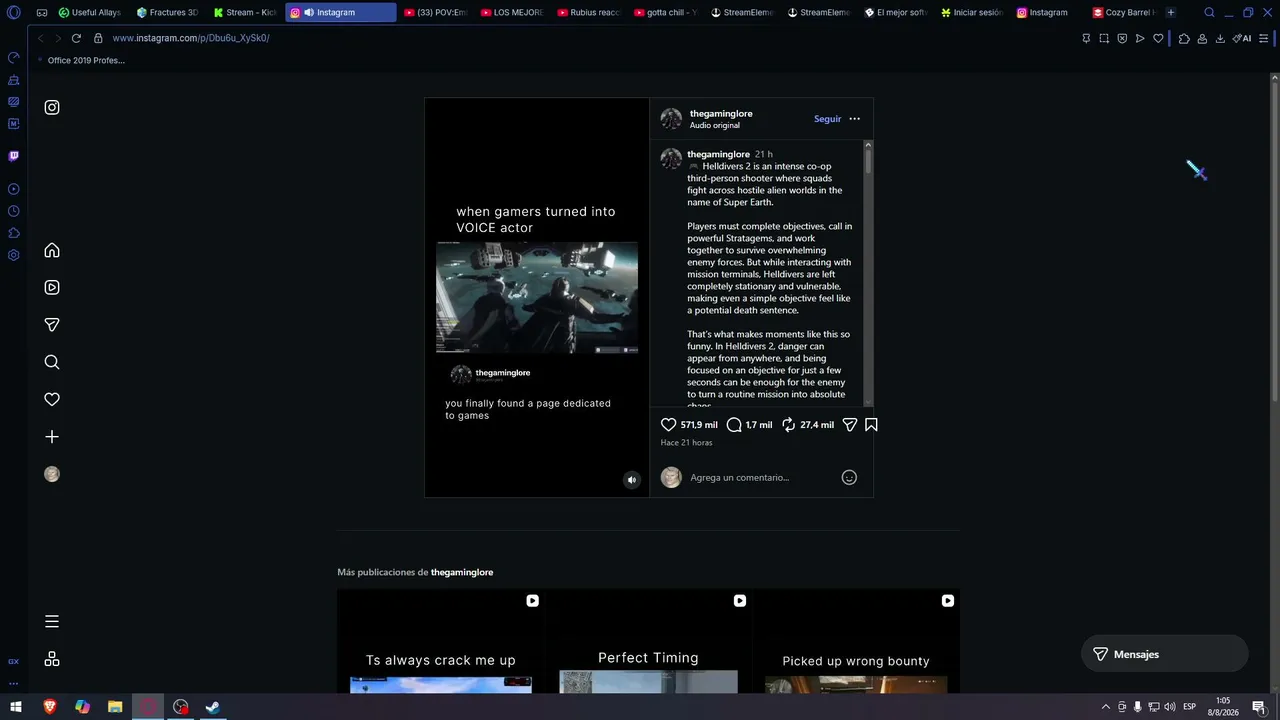
Task: Open File Explorer from the taskbar
Action: coord(115,707)
